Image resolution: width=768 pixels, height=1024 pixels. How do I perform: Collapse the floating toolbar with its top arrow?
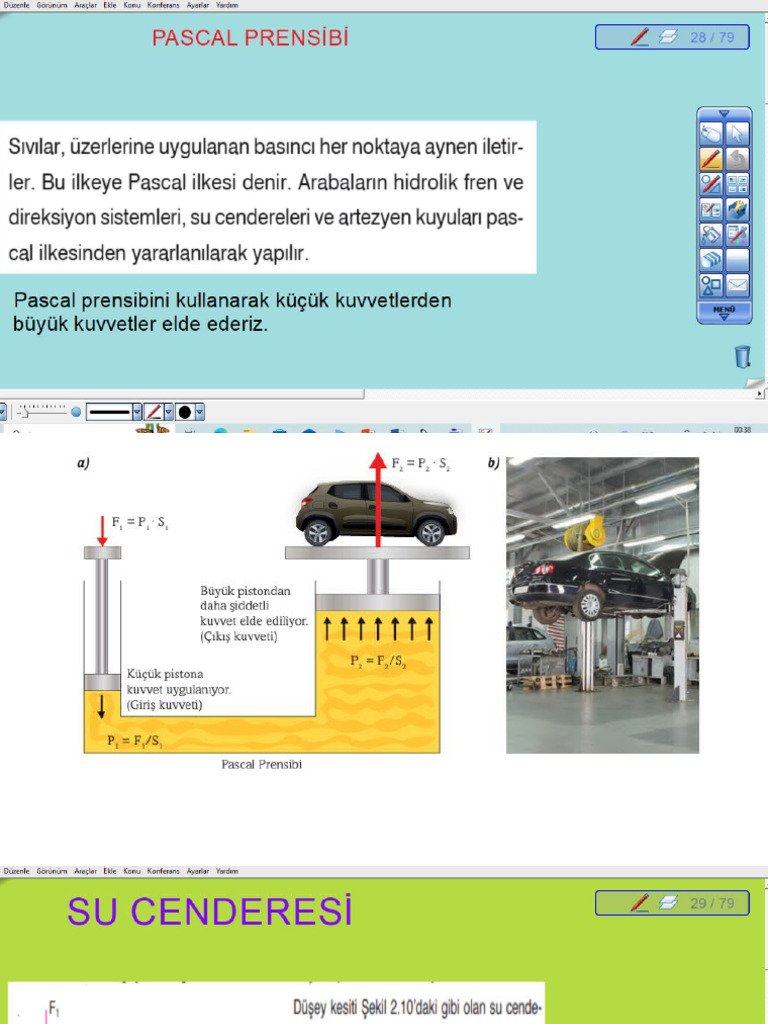pos(724,114)
